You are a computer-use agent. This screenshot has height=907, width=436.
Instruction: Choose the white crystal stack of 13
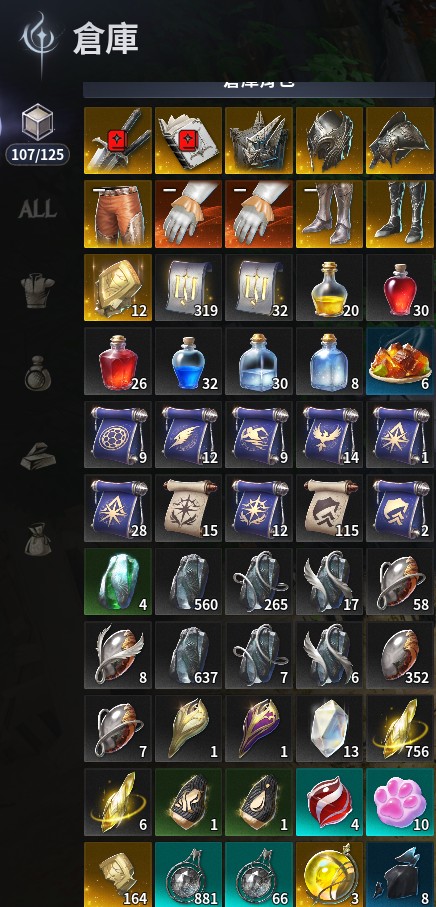coord(330,729)
